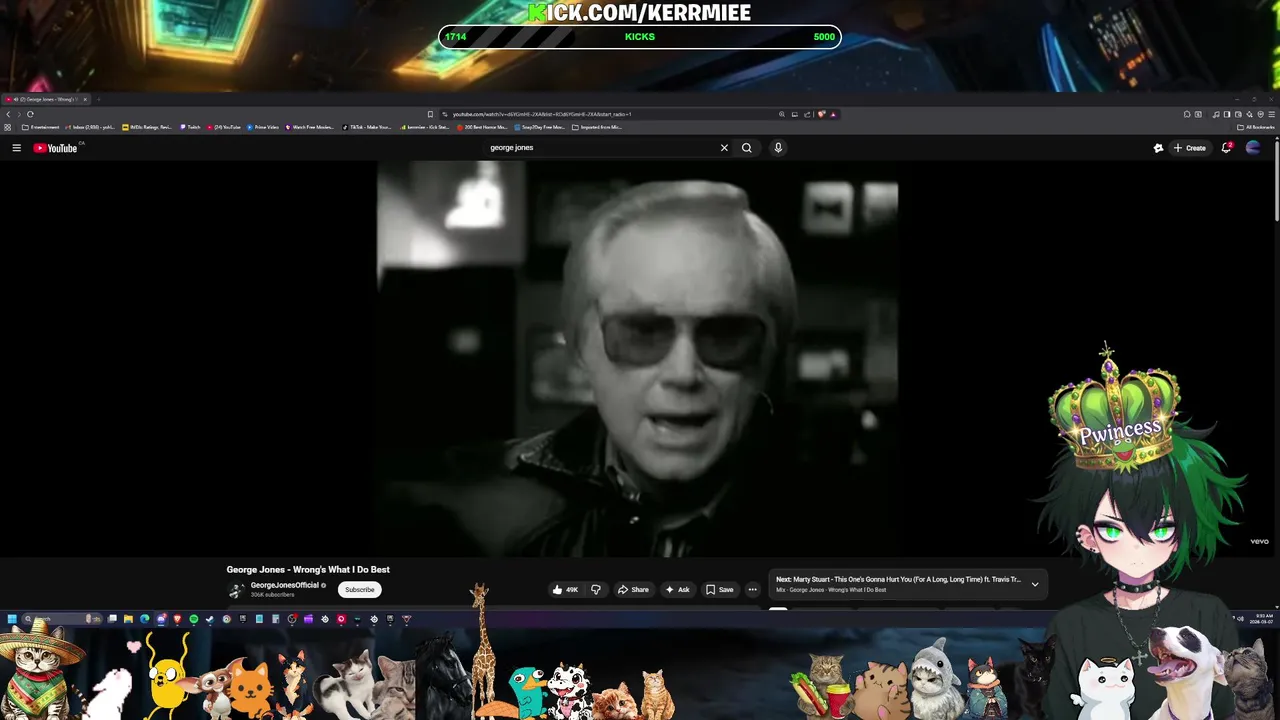Open the GeorgeJonesOfficial channel link

click(284, 585)
